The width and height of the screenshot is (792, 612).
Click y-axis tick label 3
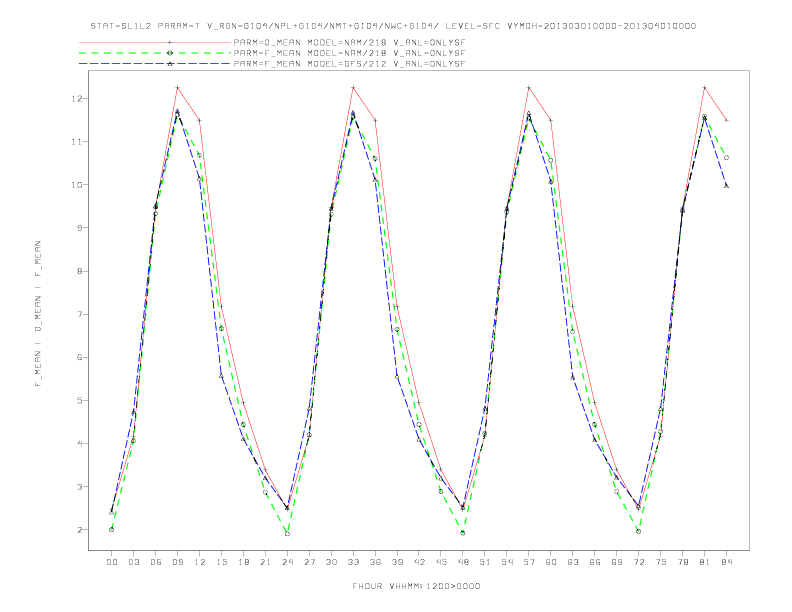click(x=79, y=487)
